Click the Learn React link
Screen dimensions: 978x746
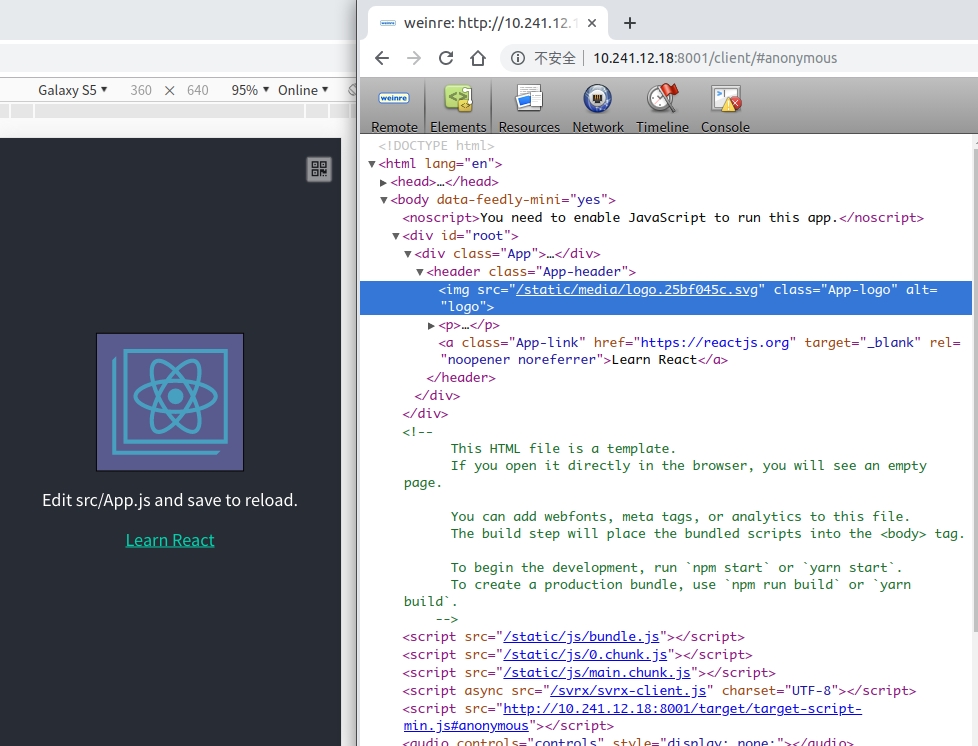[170, 540]
